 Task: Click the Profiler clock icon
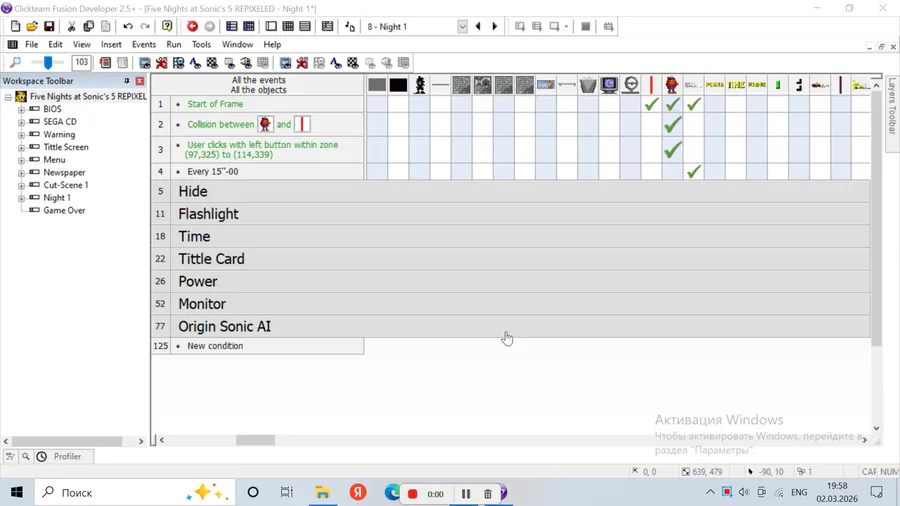(42, 457)
